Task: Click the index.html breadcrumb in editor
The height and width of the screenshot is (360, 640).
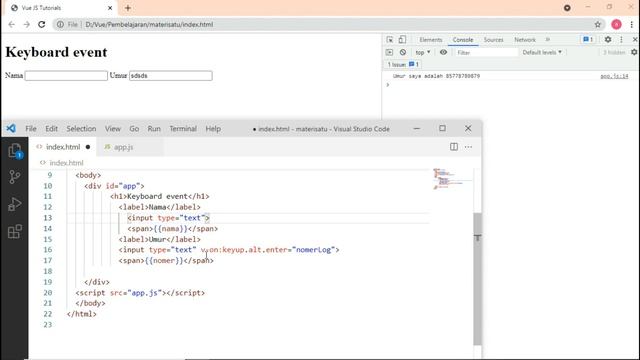Action: [66, 163]
